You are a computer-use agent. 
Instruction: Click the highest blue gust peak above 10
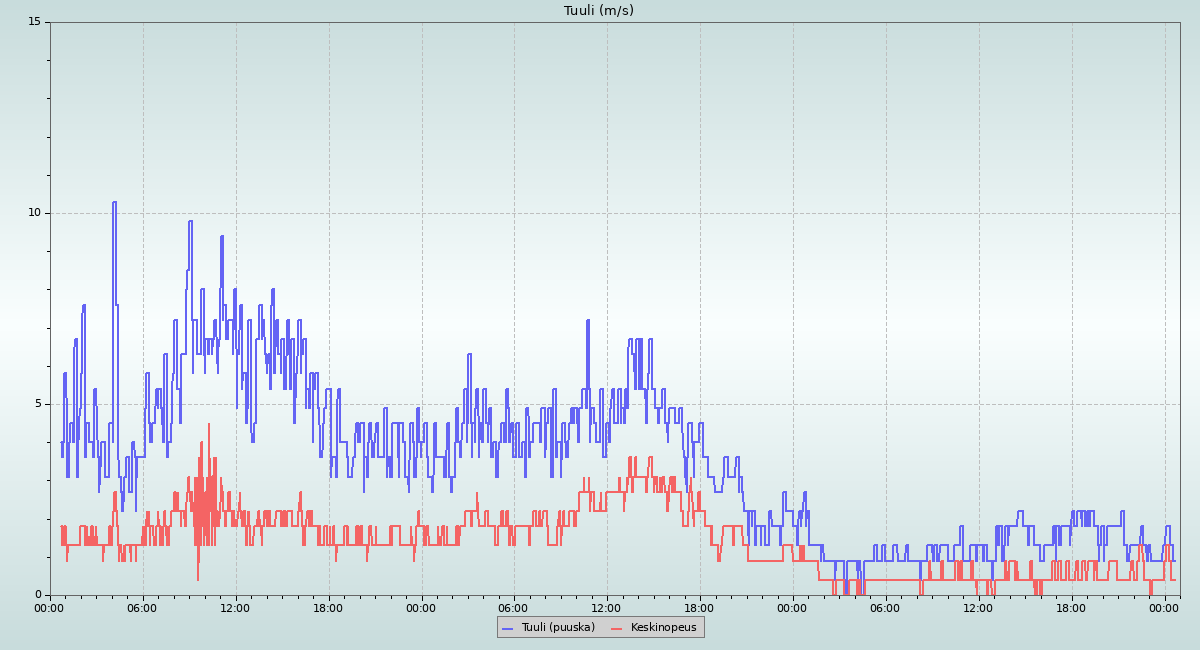[x=114, y=203]
